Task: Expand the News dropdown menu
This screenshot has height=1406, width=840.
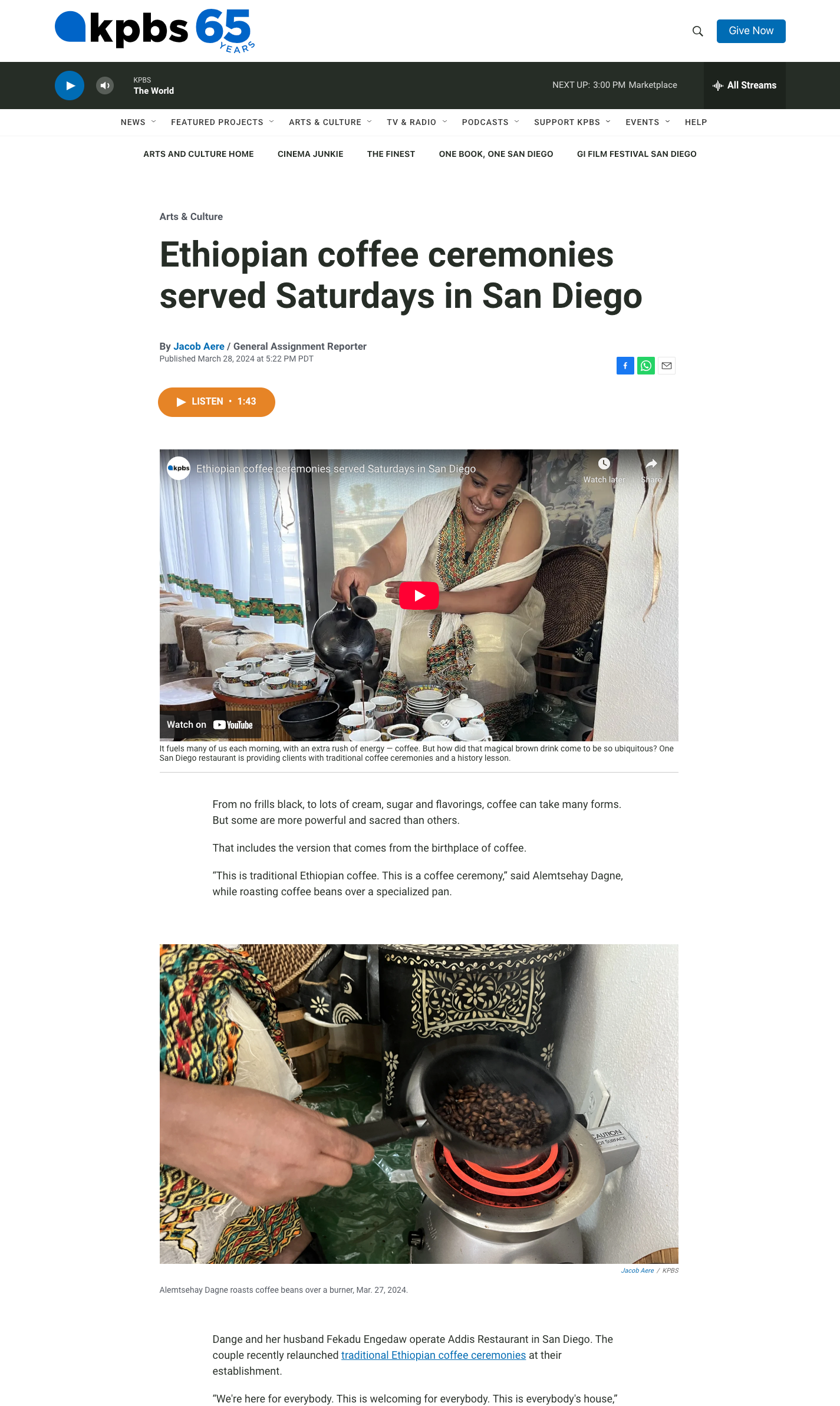Action: point(139,122)
